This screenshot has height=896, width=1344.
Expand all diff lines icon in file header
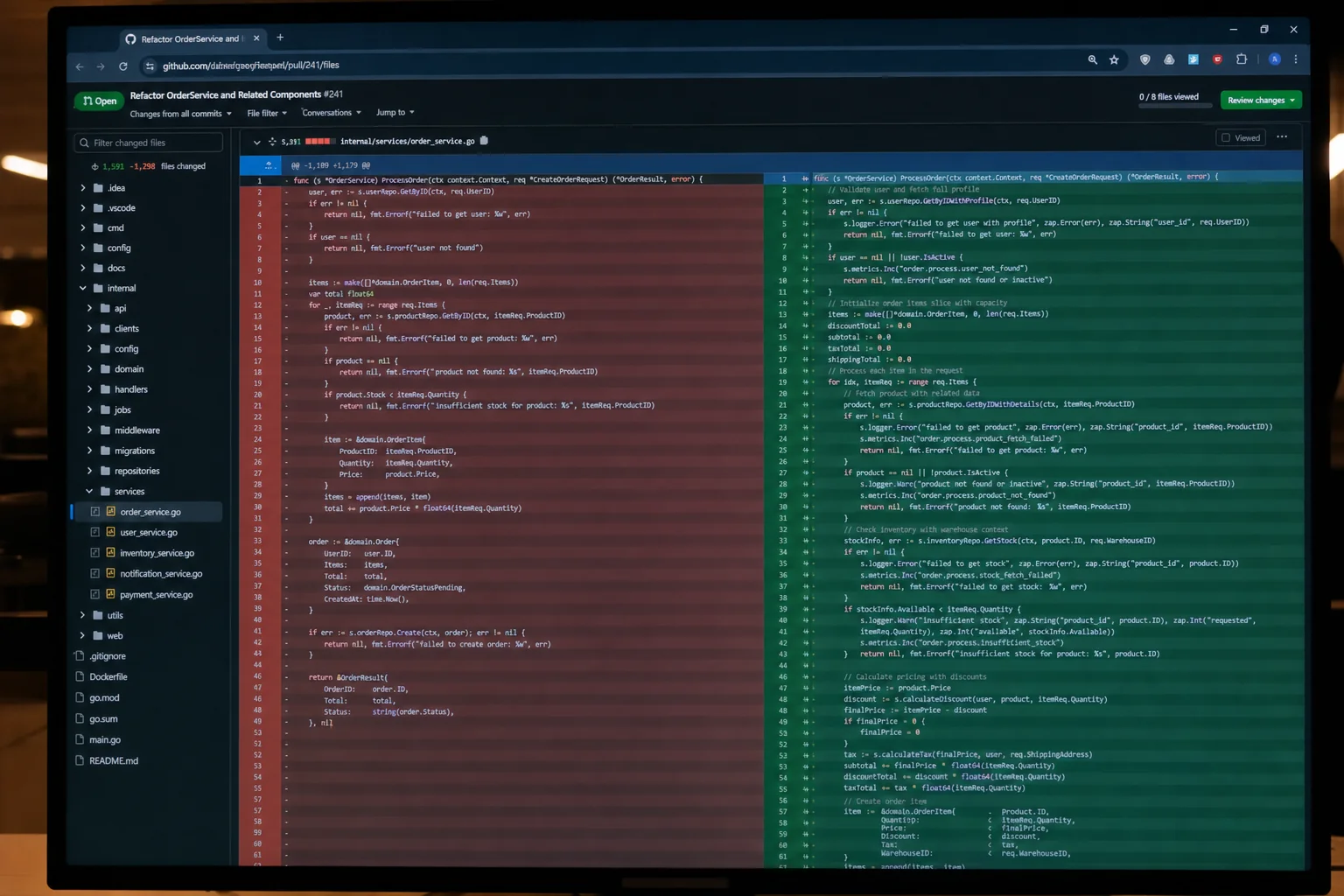[272, 142]
